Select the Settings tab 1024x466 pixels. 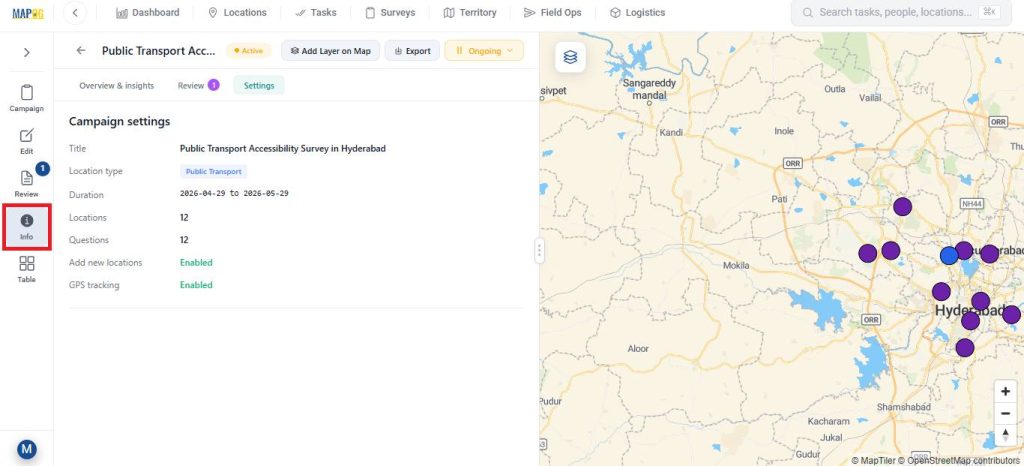tap(259, 85)
